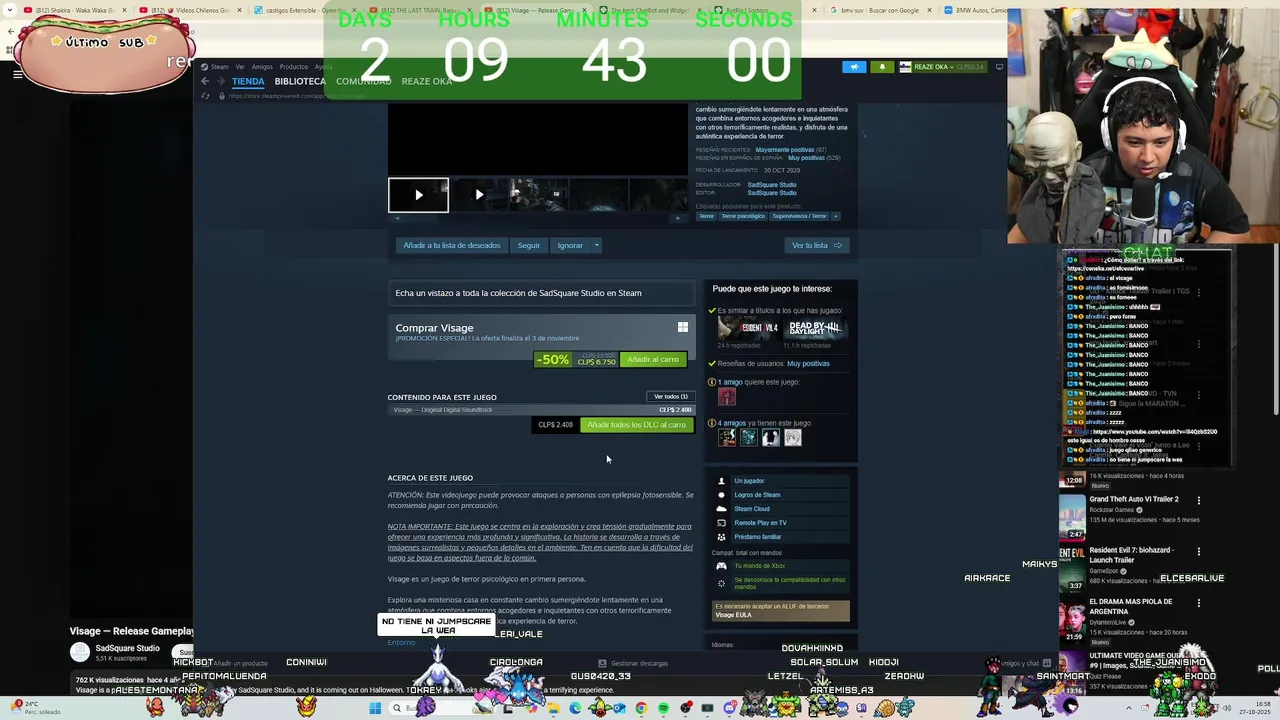Open first friend avatar under 4 amigos

click(727, 437)
